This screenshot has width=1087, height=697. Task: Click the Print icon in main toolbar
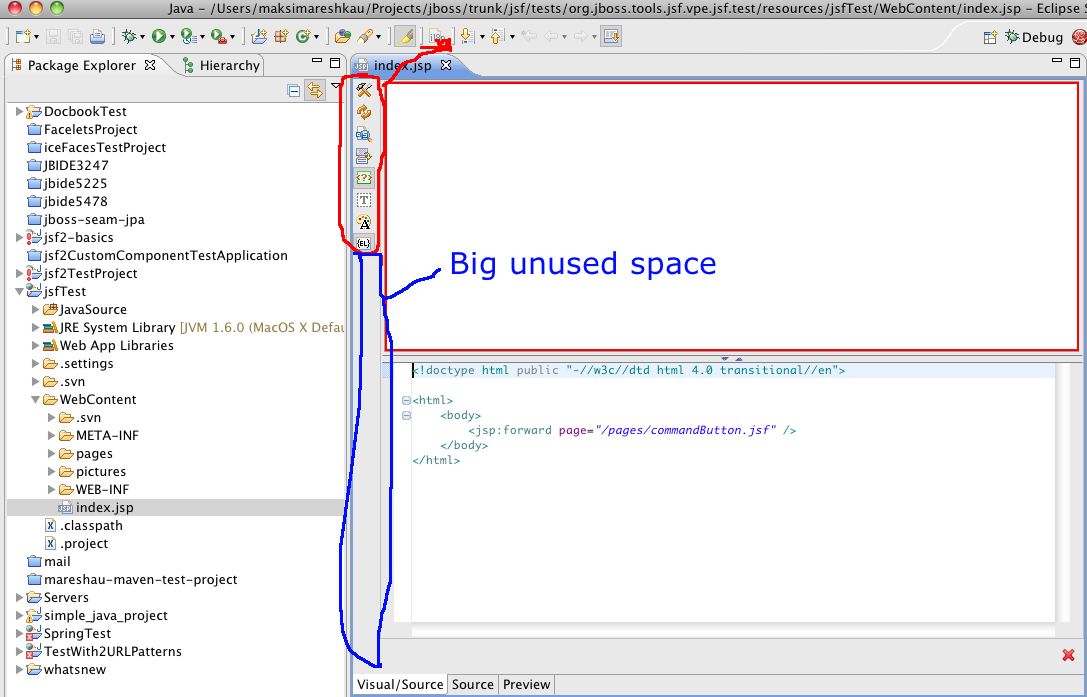tap(98, 36)
